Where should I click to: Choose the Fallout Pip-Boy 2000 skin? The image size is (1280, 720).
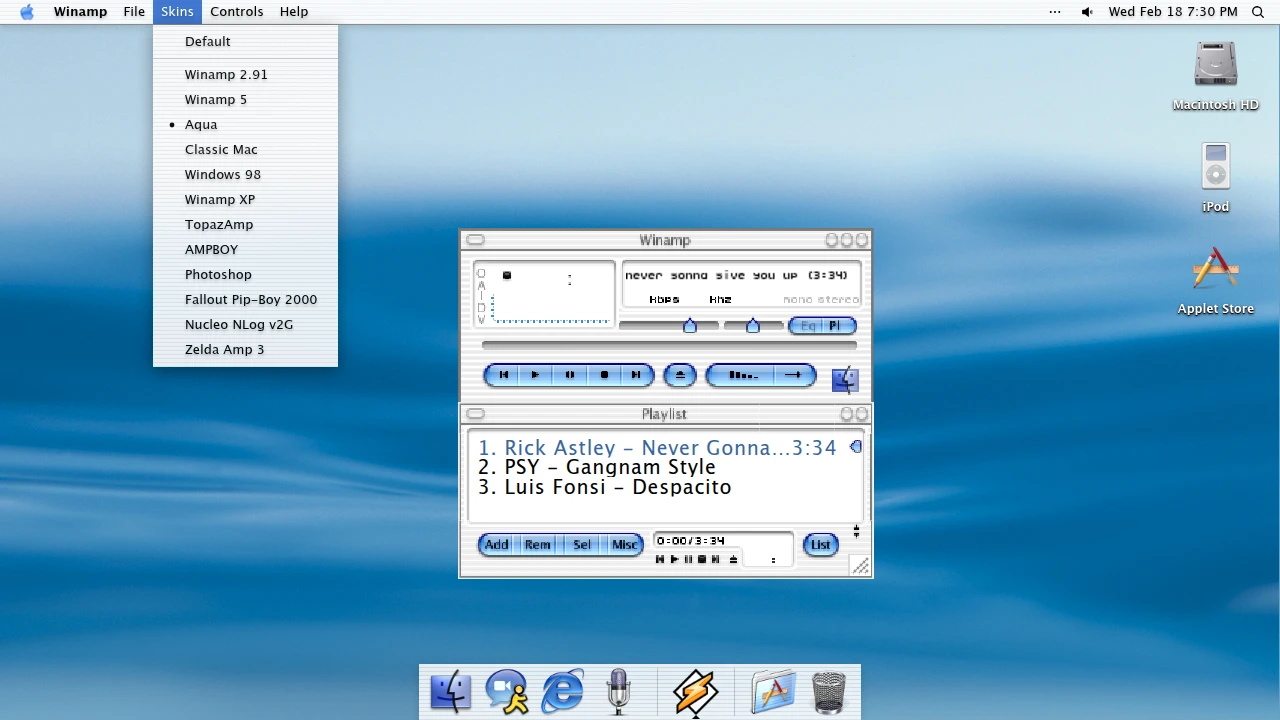(245, 299)
